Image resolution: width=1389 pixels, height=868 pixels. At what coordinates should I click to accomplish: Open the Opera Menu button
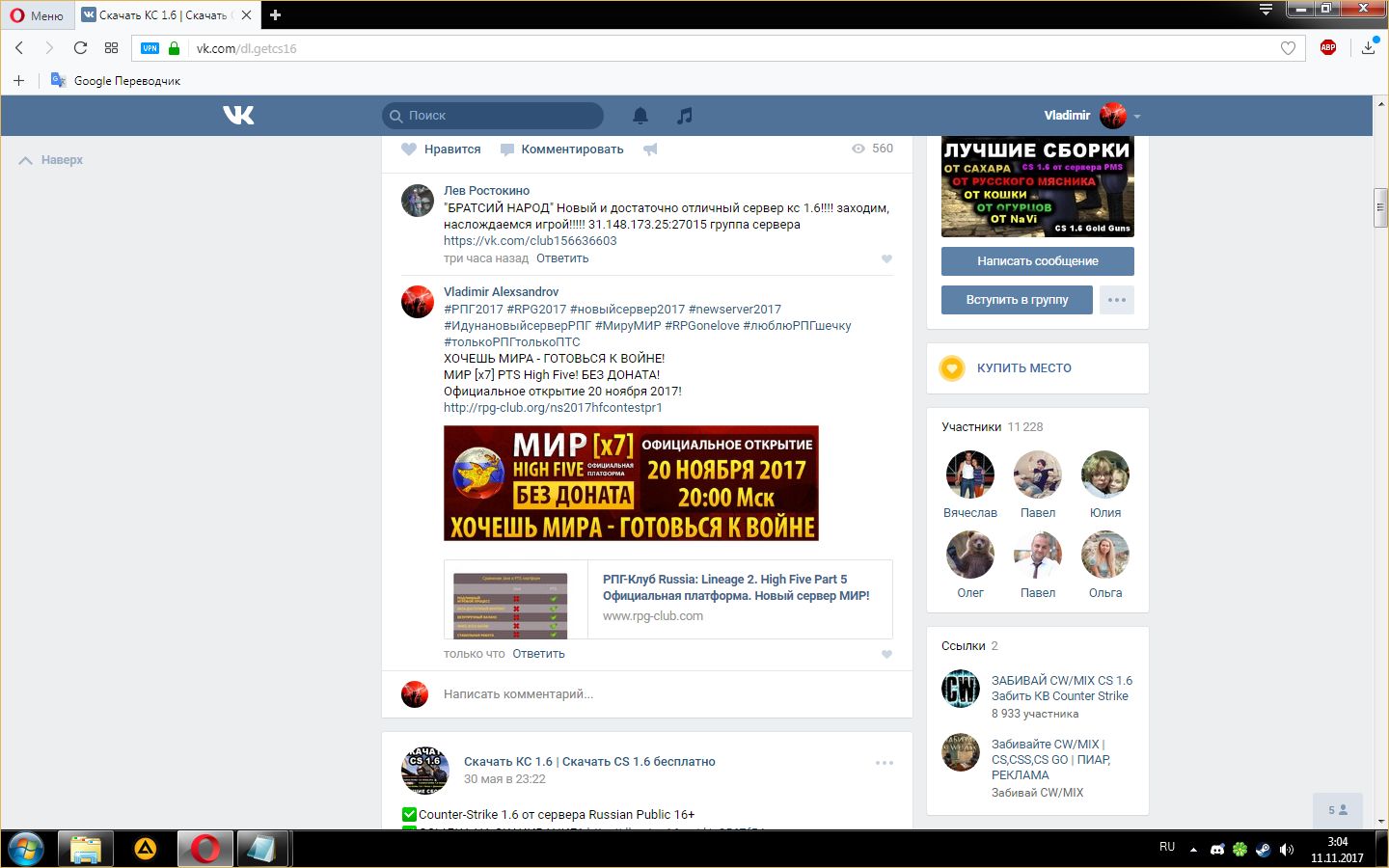(x=37, y=15)
